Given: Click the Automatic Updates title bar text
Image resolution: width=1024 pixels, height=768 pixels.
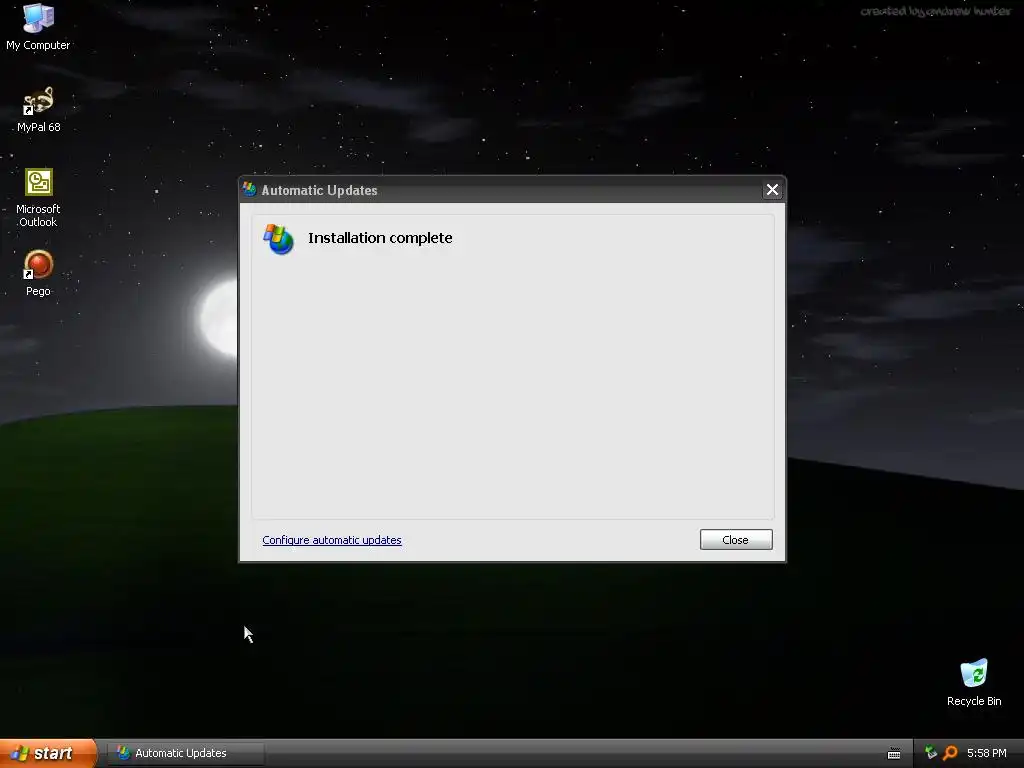Looking at the screenshot, I should coord(319,190).
